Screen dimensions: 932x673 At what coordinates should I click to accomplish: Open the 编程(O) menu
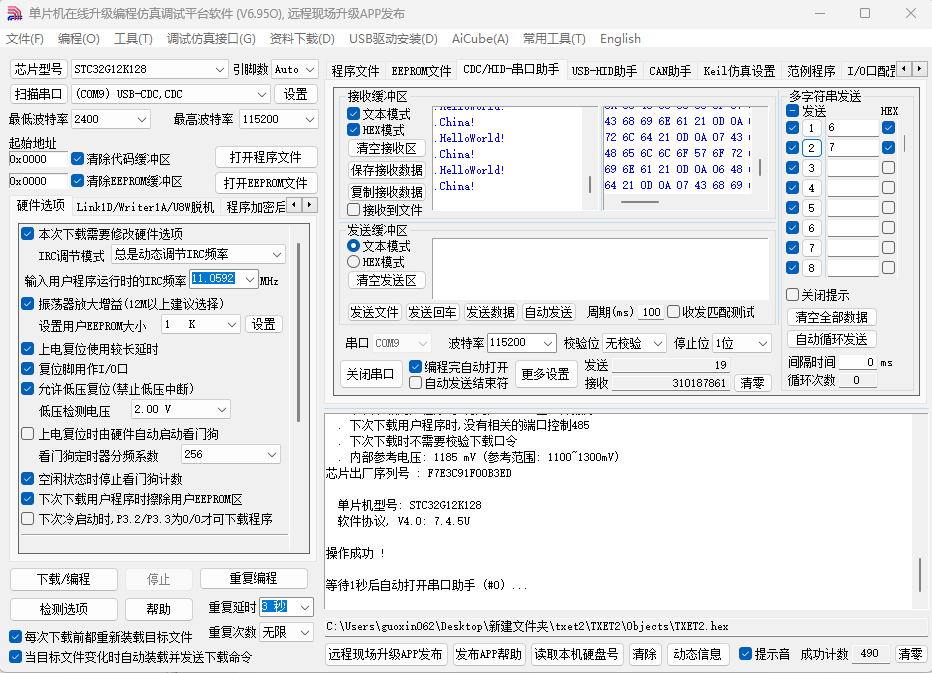78,39
